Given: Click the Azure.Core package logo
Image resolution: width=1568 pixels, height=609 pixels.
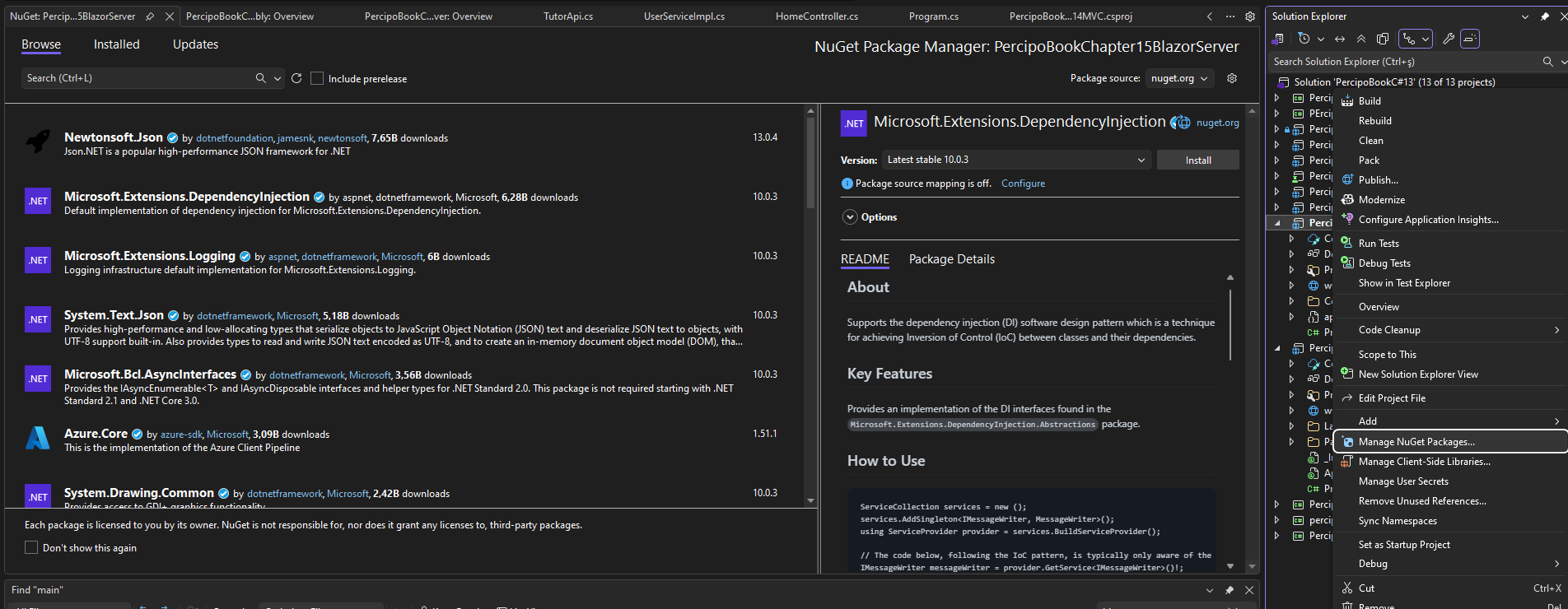Looking at the screenshot, I should coord(38,438).
